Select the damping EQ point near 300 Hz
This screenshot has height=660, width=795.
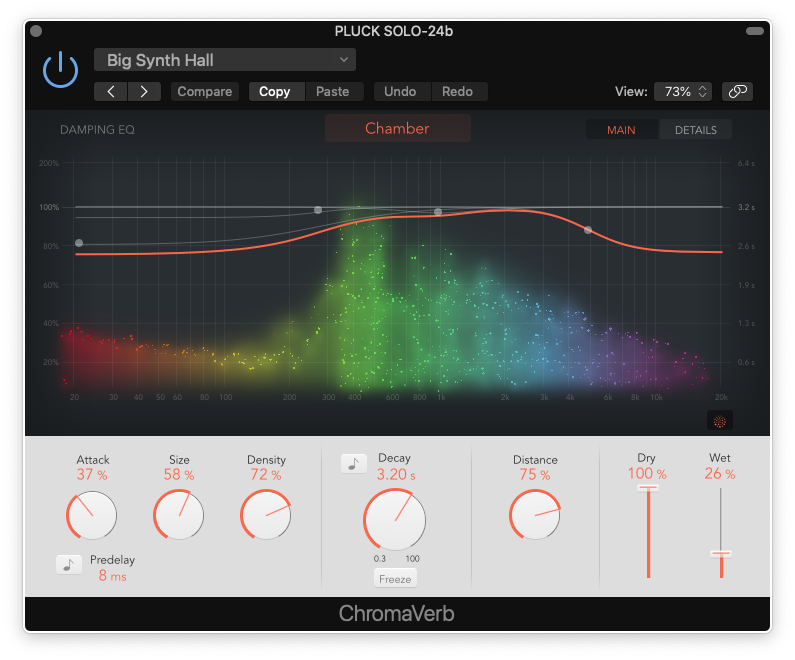click(x=318, y=209)
